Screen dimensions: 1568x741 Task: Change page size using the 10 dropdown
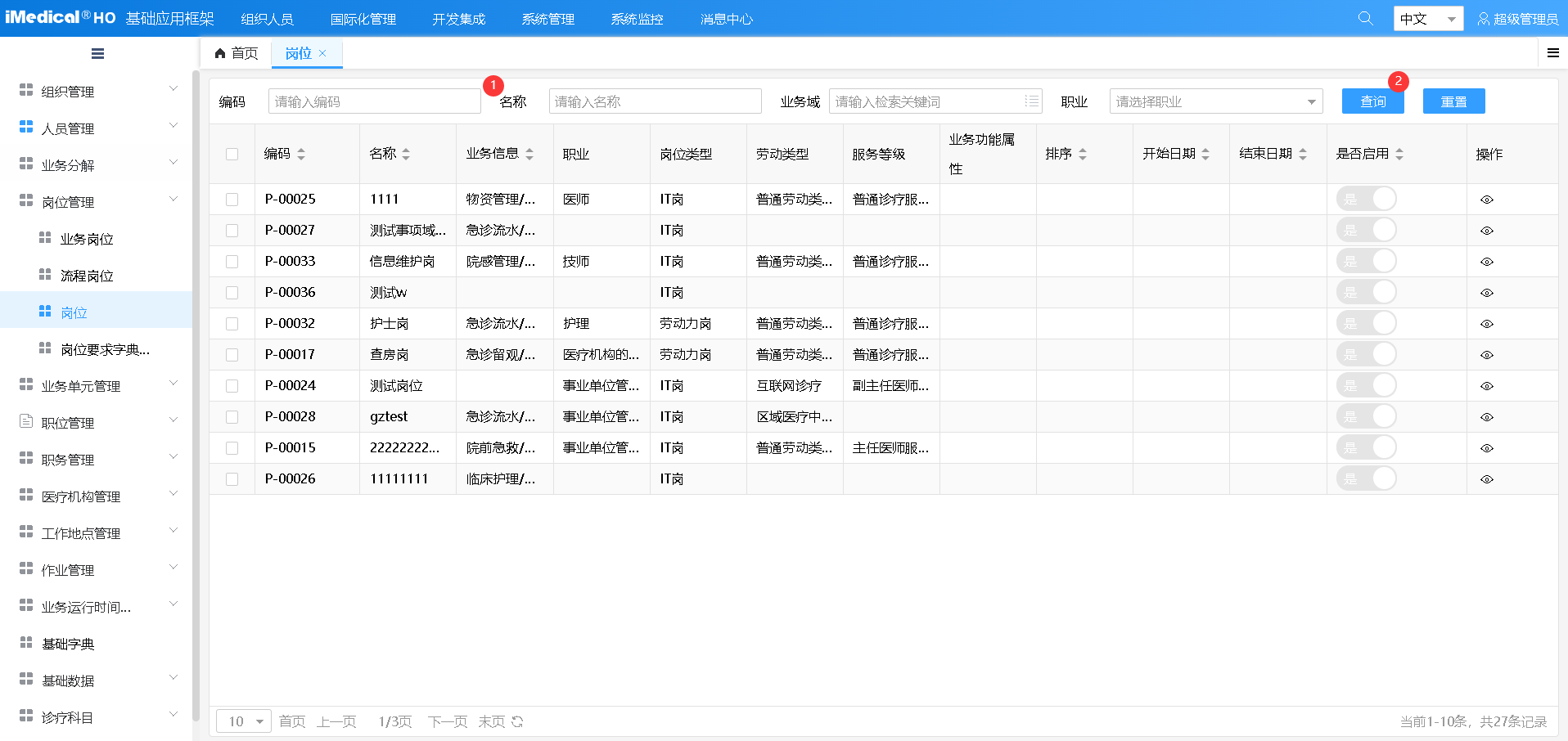tap(242, 721)
